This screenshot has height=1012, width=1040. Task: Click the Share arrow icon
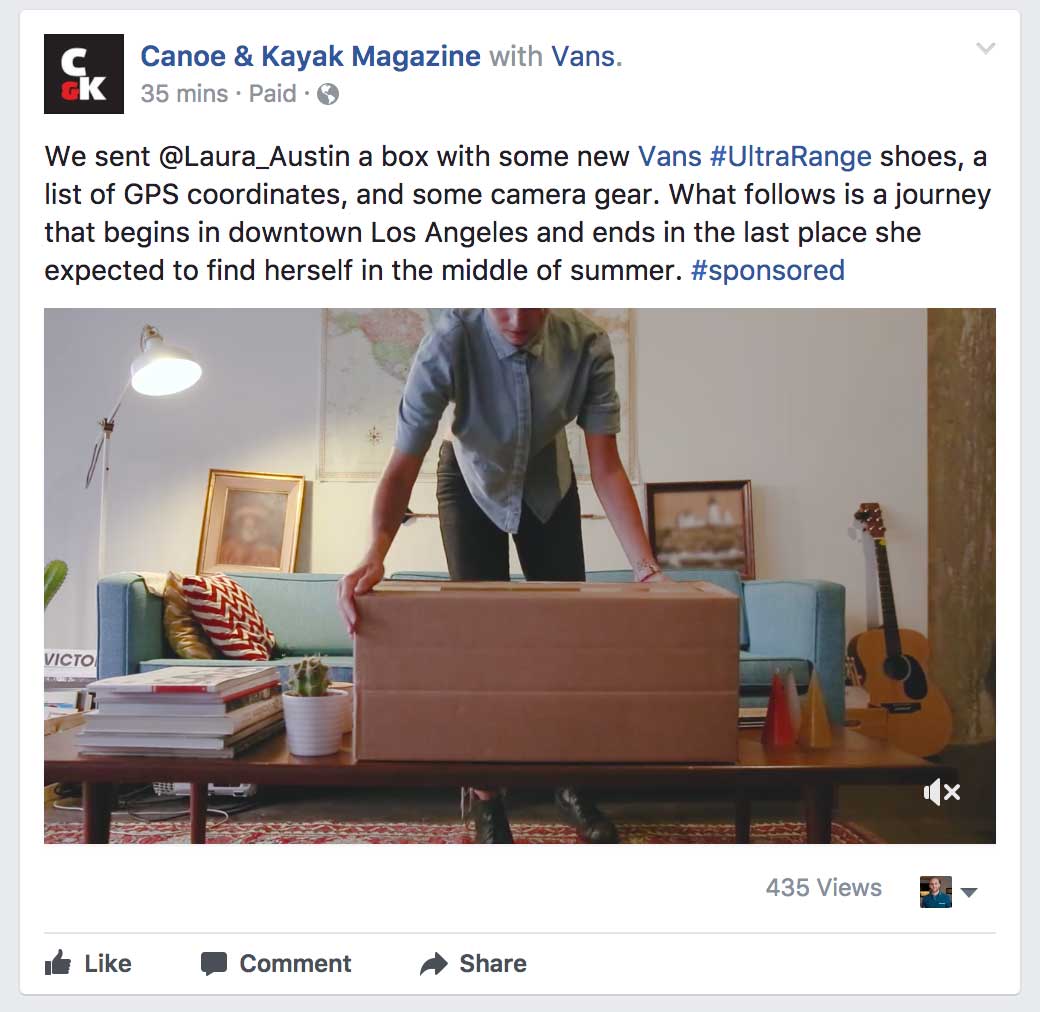pyautogui.click(x=434, y=964)
